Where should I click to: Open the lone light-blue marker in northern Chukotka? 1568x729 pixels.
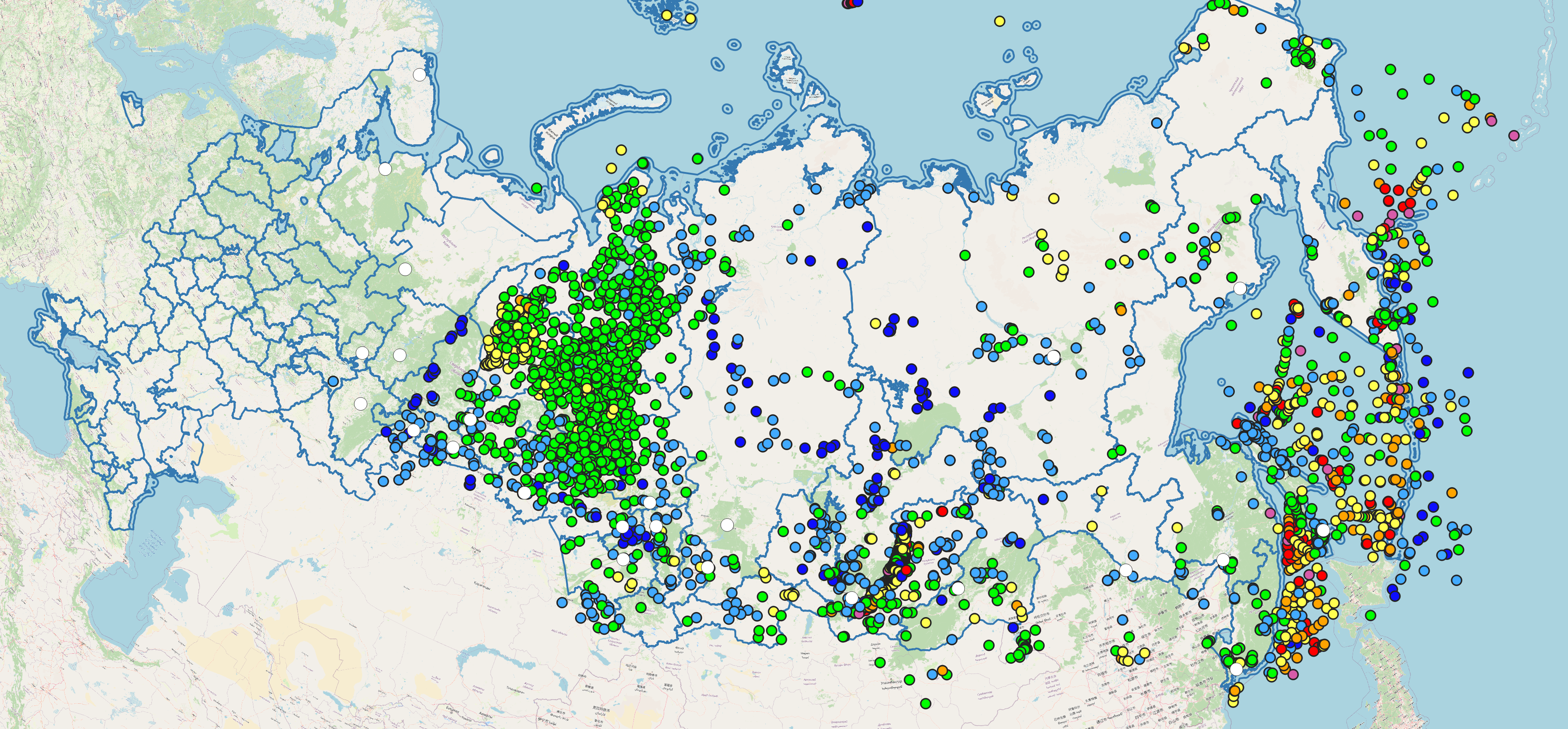[1260, 28]
